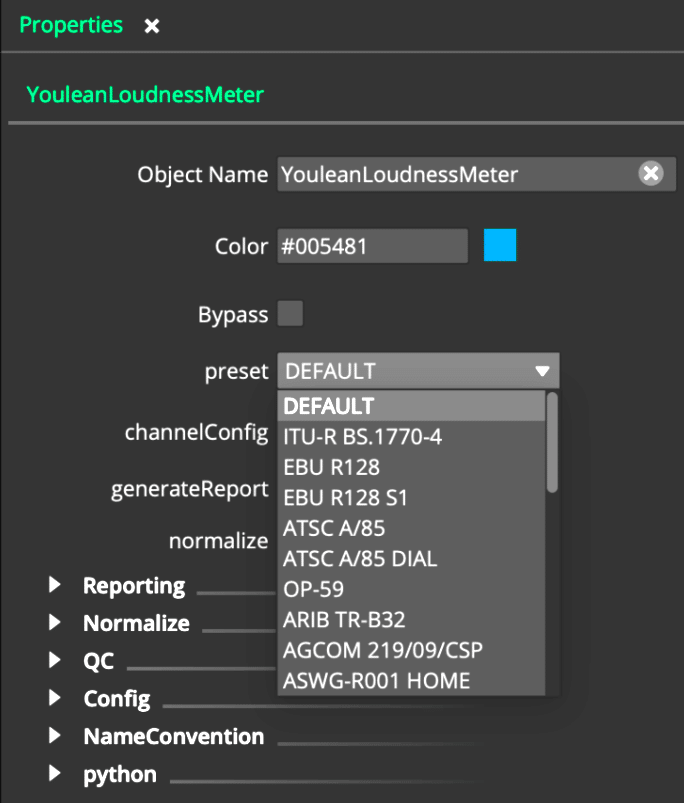Select the ATSC A/85 preset
The width and height of the screenshot is (684, 803).
[x=411, y=528]
